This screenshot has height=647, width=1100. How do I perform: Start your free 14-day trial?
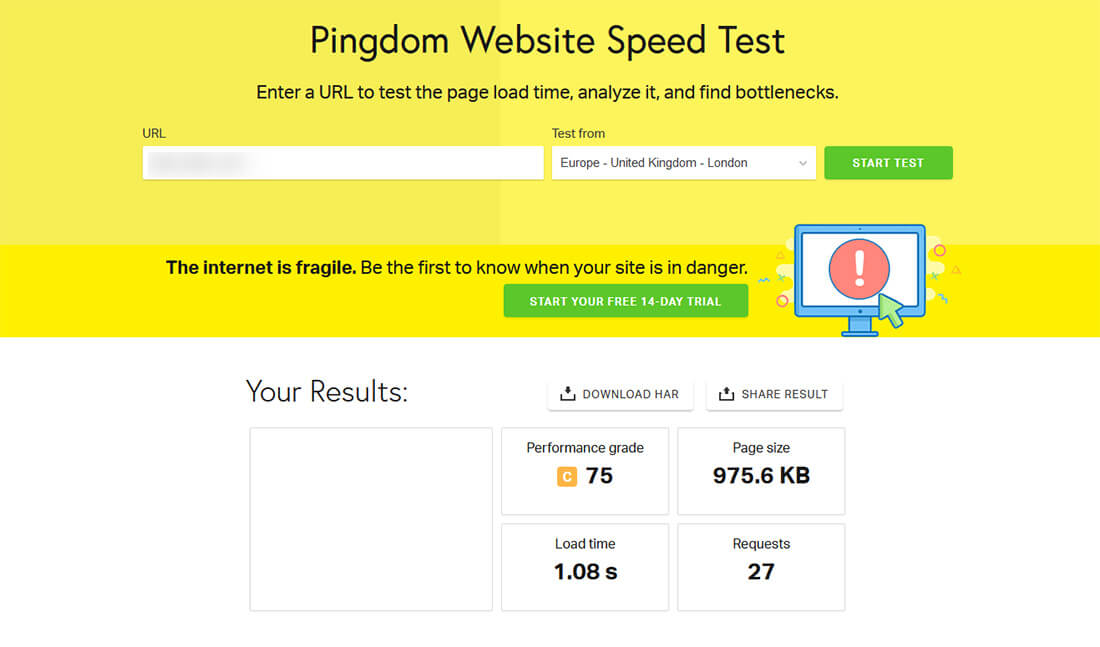625,300
